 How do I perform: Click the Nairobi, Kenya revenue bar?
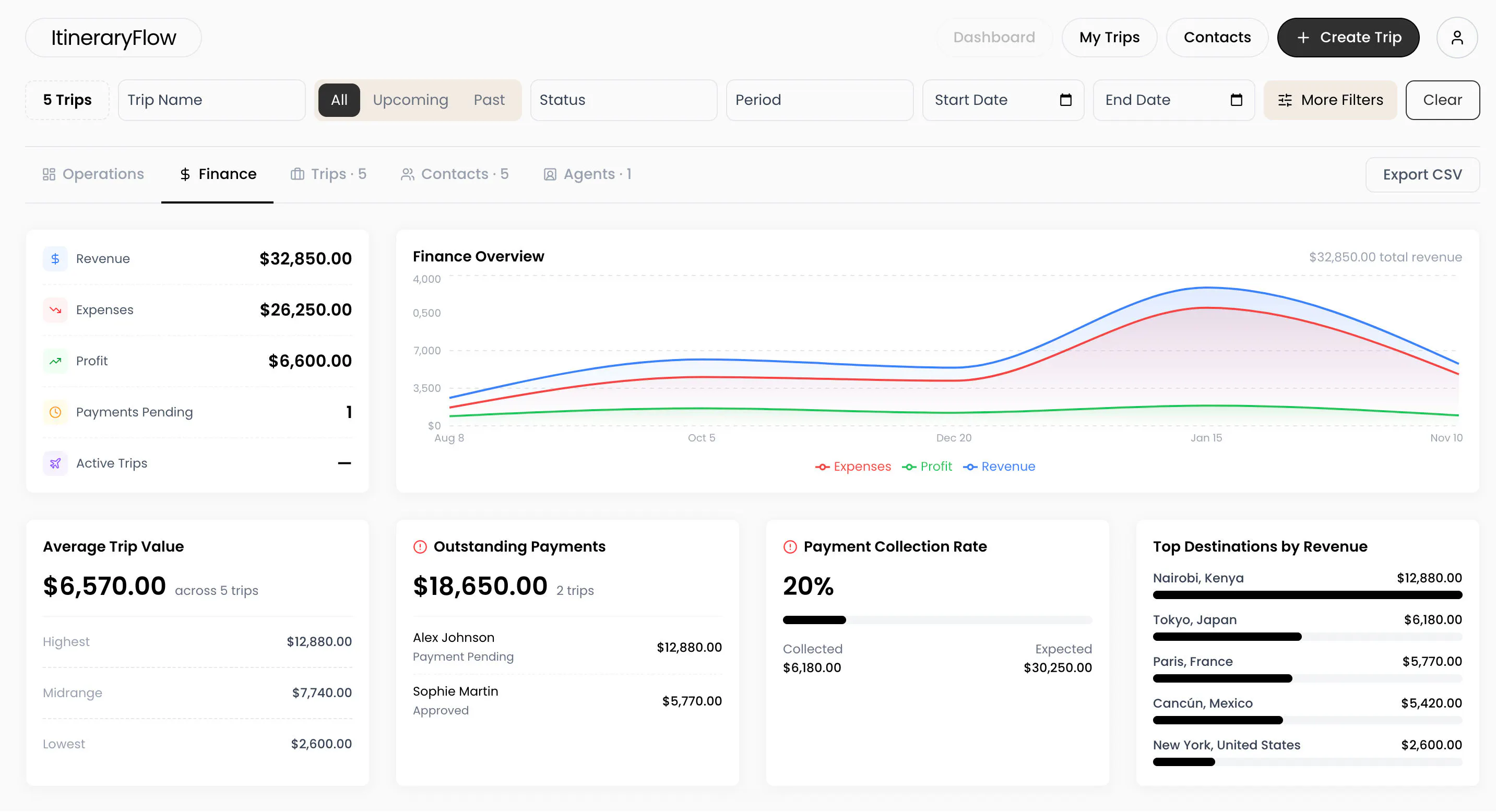coord(1307,595)
